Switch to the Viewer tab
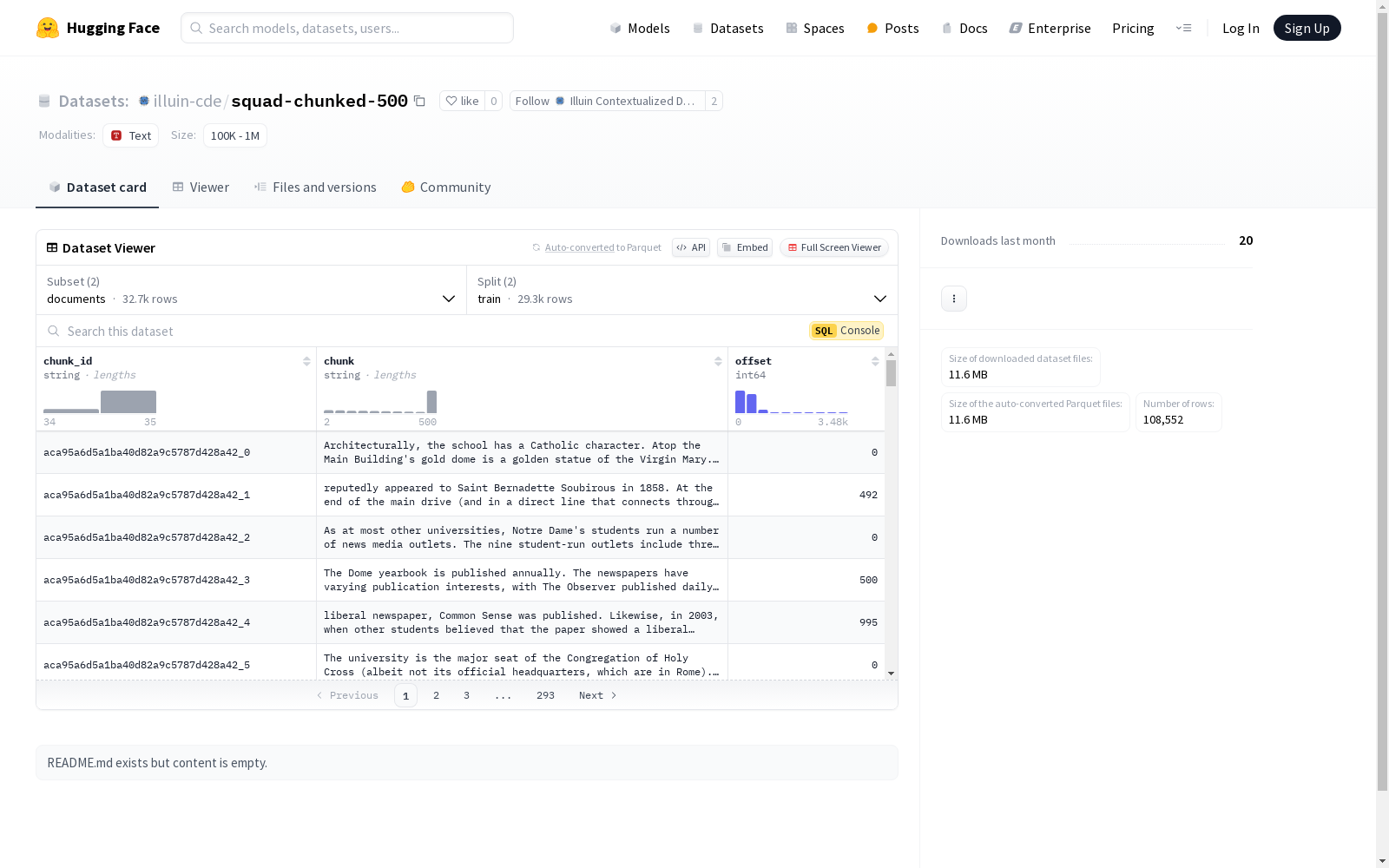The image size is (1389, 868). coord(201,187)
